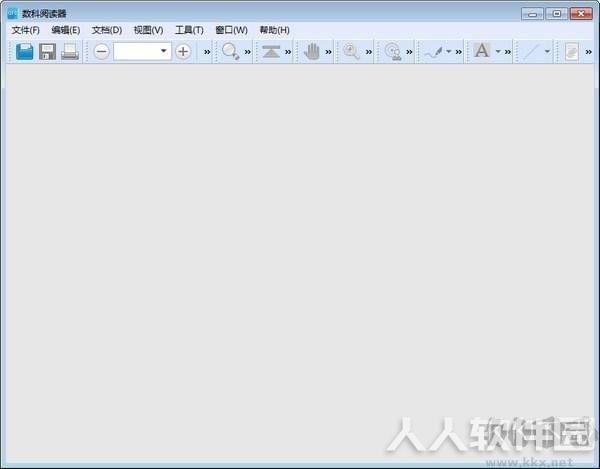Open the 文档(D) menu
Image resolution: width=600 pixels, height=469 pixels.
[107, 30]
